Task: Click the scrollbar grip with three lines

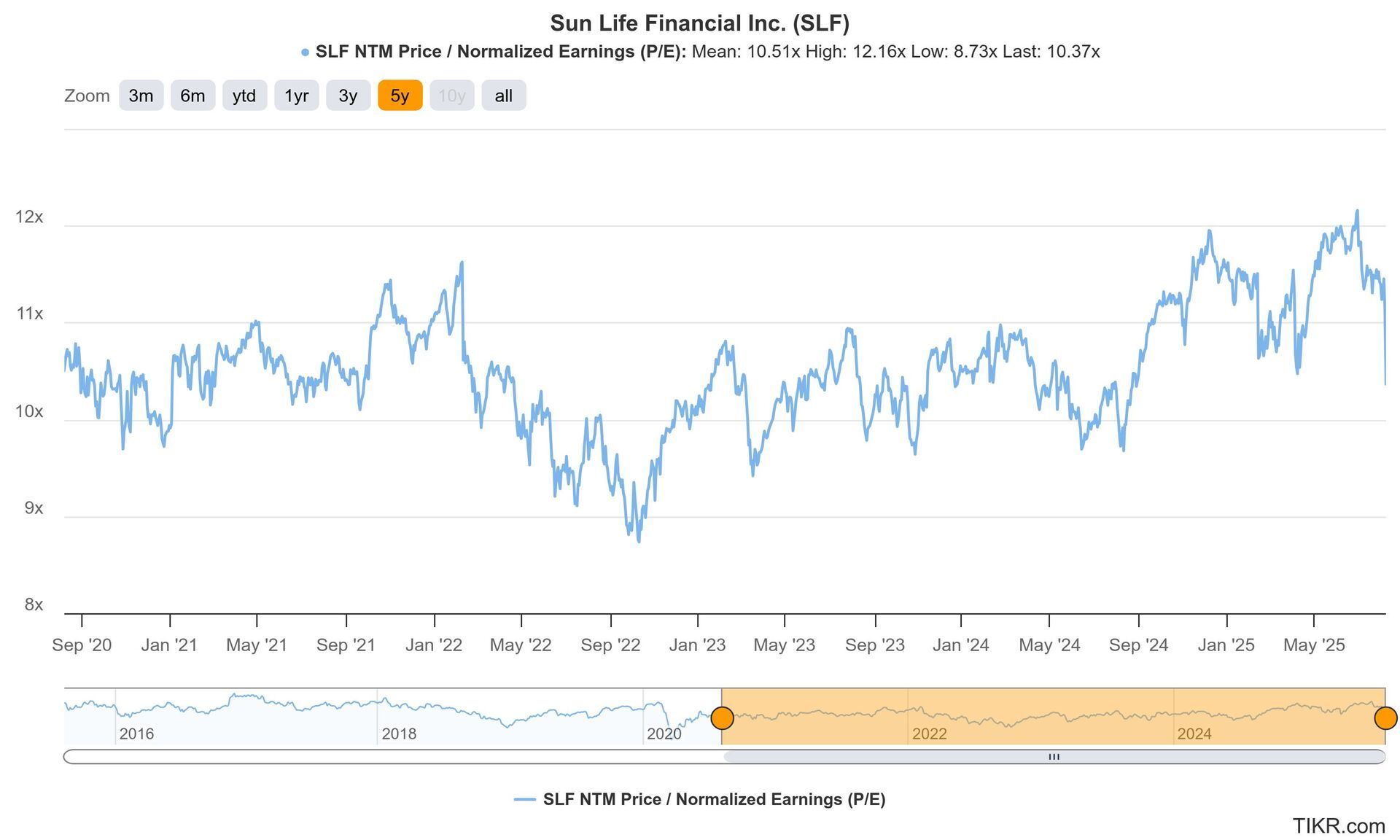Action: click(1054, 757)
